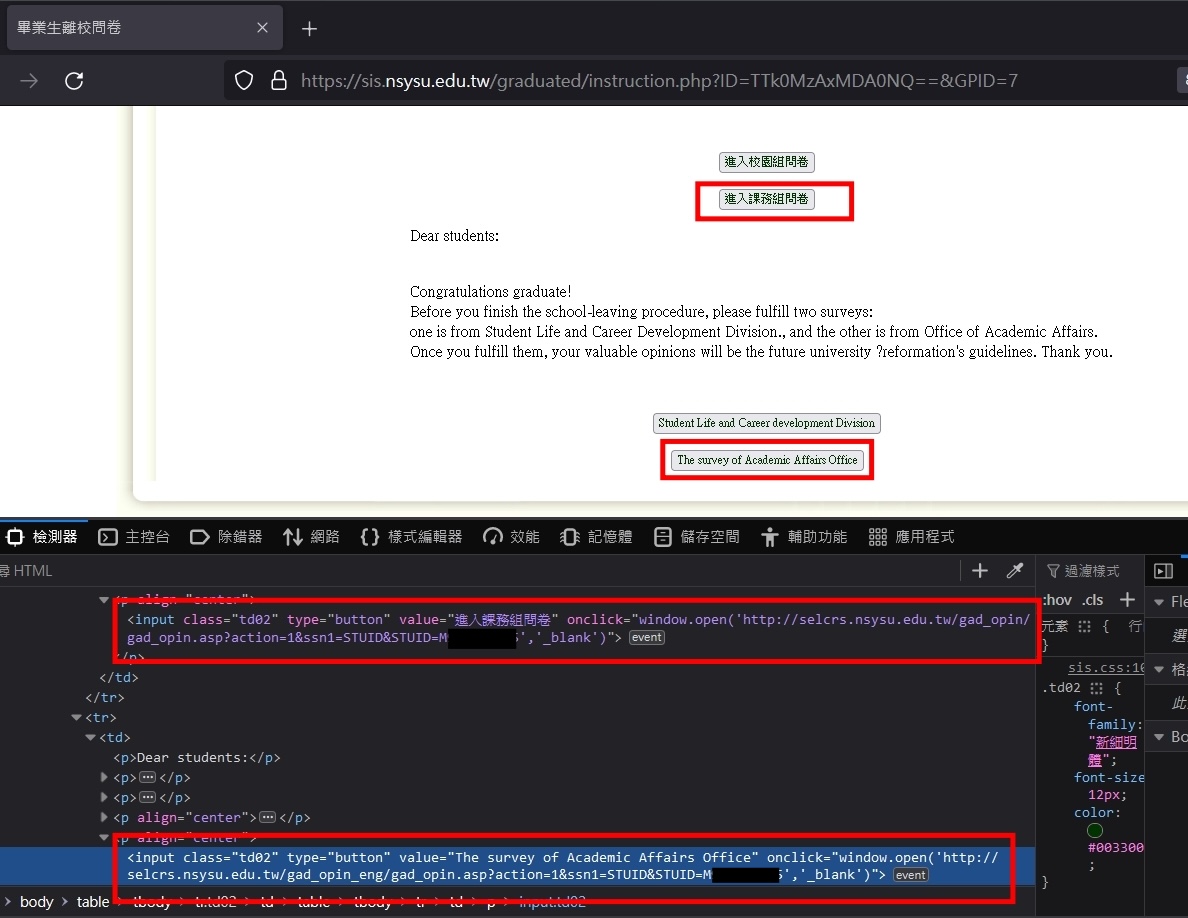Screen dimensions: 1188x918
Task: Click the padlock site security icon
Action: [279, 80]
